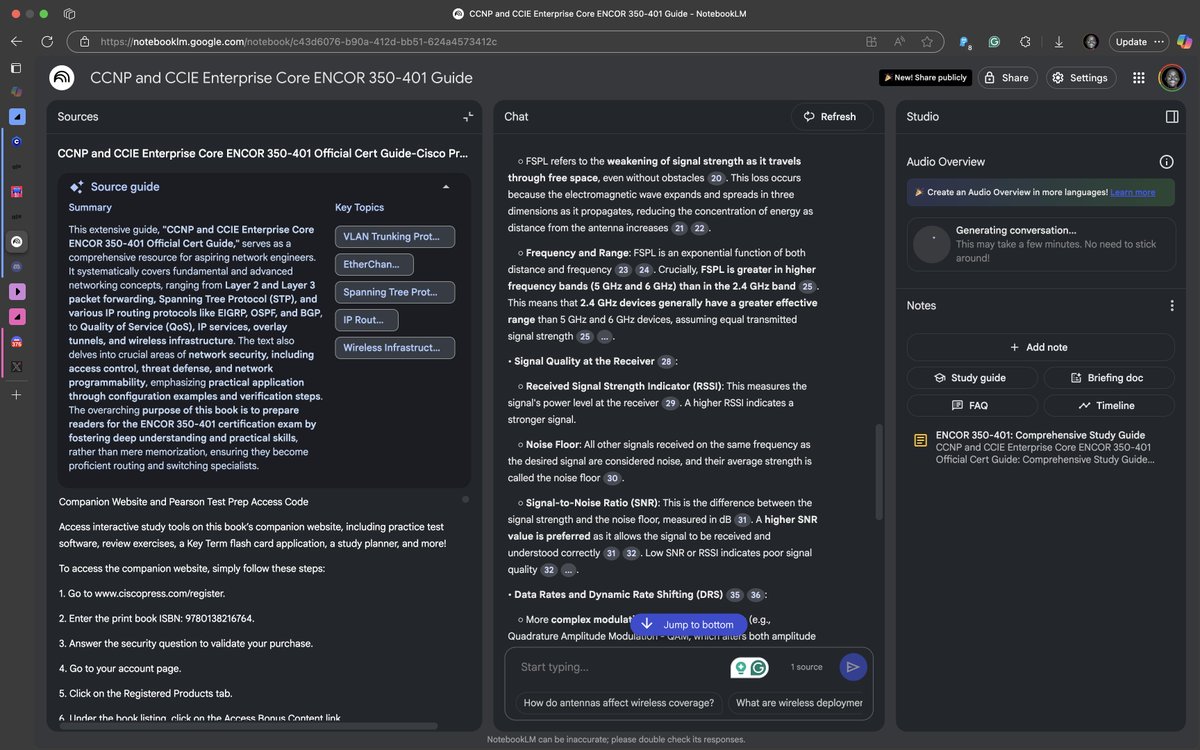Open the browser profile avatar
Screen dimensions: 1200x750
1091,42
